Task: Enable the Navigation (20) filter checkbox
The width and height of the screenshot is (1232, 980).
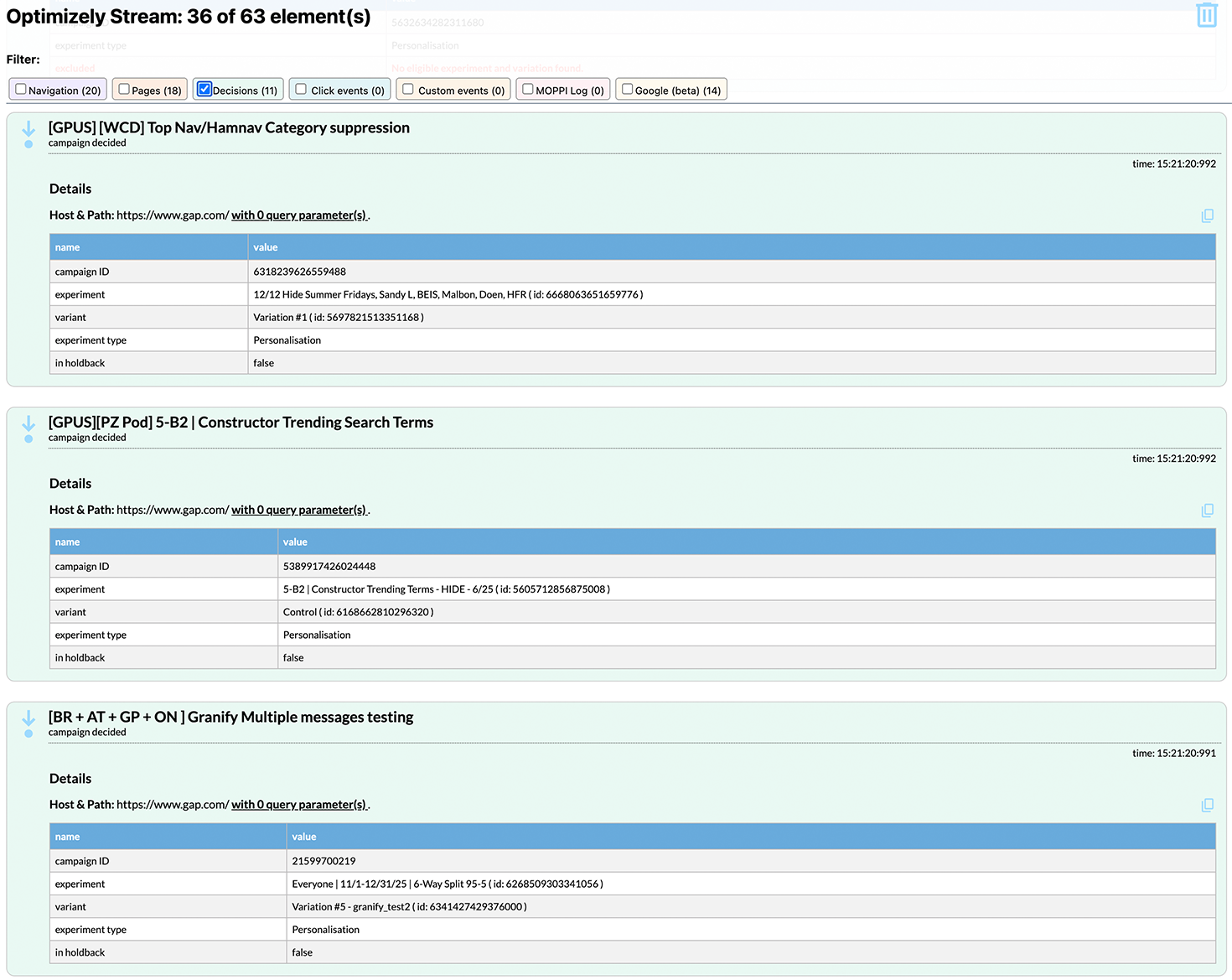Action: [x=21, y=89]
